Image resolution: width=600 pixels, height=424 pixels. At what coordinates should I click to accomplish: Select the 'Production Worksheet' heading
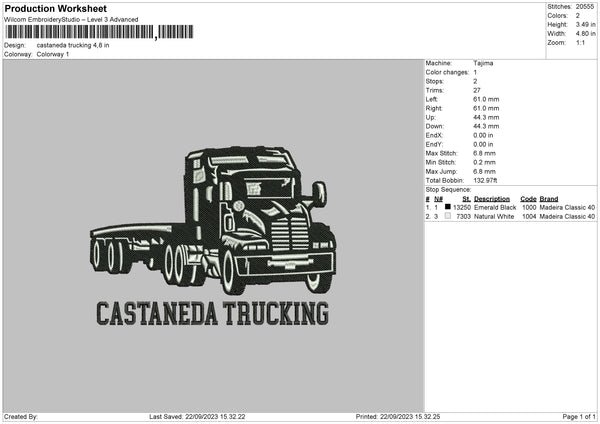[55, 8]
